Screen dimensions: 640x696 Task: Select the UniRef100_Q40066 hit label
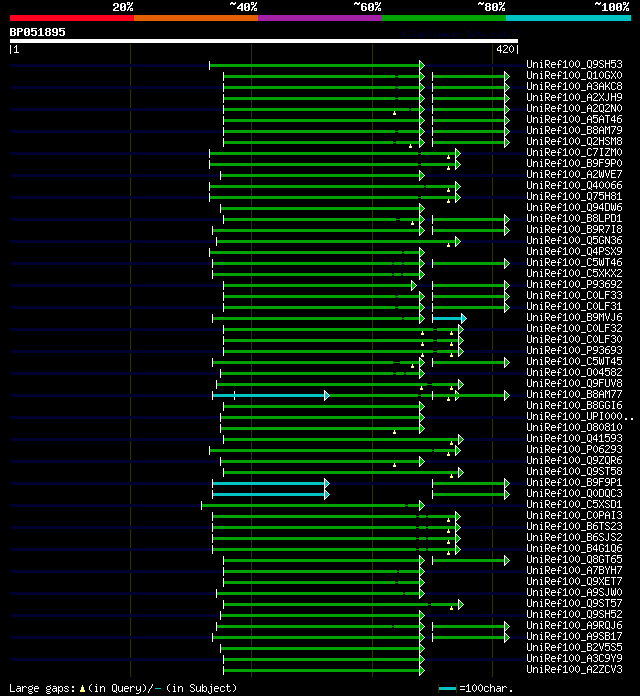(x=574, y=186)
